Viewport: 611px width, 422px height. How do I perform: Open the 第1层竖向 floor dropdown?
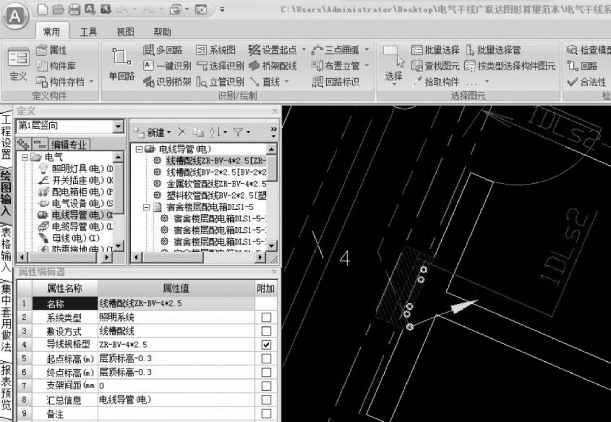pyautogui.click(x=120, y=125)
